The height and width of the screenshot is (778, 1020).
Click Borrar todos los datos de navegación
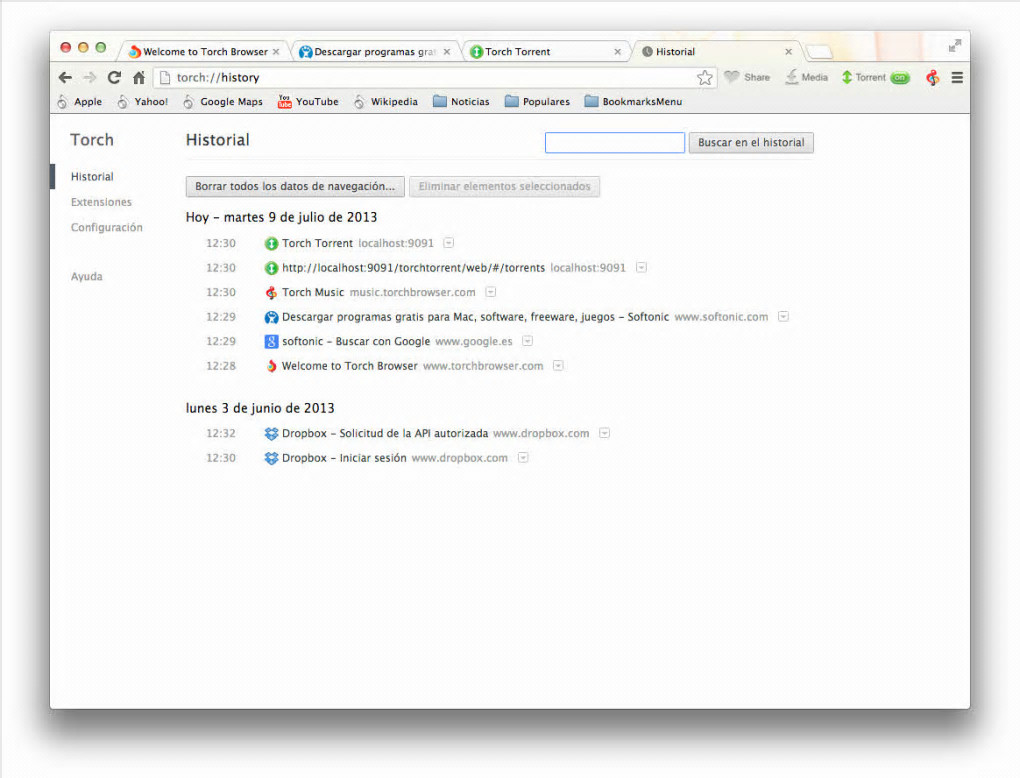(295, 186)
